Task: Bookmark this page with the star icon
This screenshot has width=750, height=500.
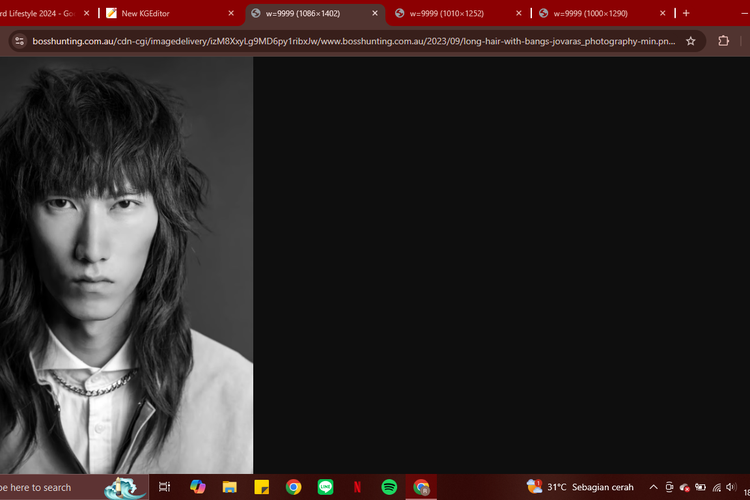Action: 690,41
